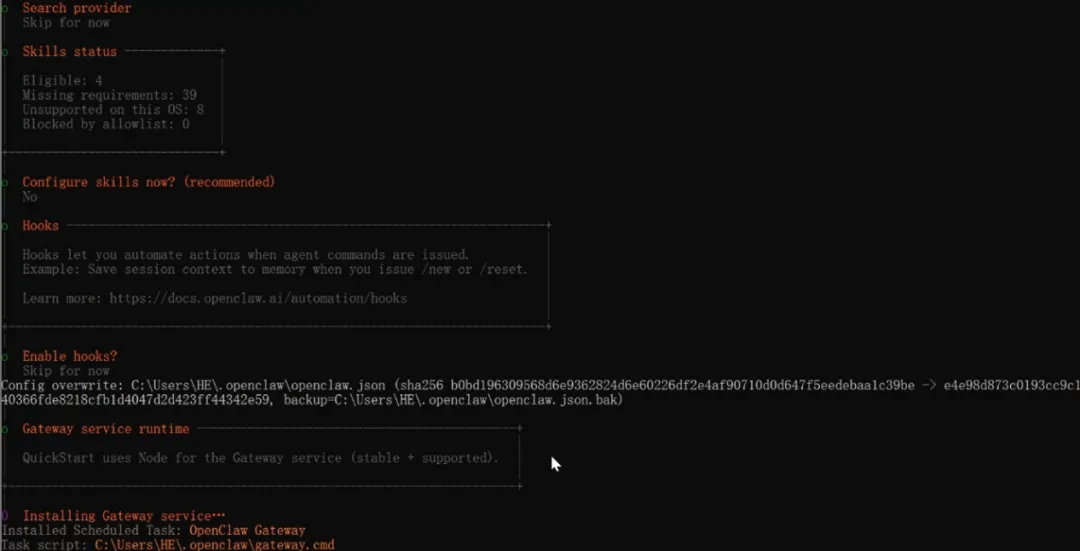Click 'Missing requirements: 39' line
This screenshot has width=1080, height=551.
(x=110, y=95)
